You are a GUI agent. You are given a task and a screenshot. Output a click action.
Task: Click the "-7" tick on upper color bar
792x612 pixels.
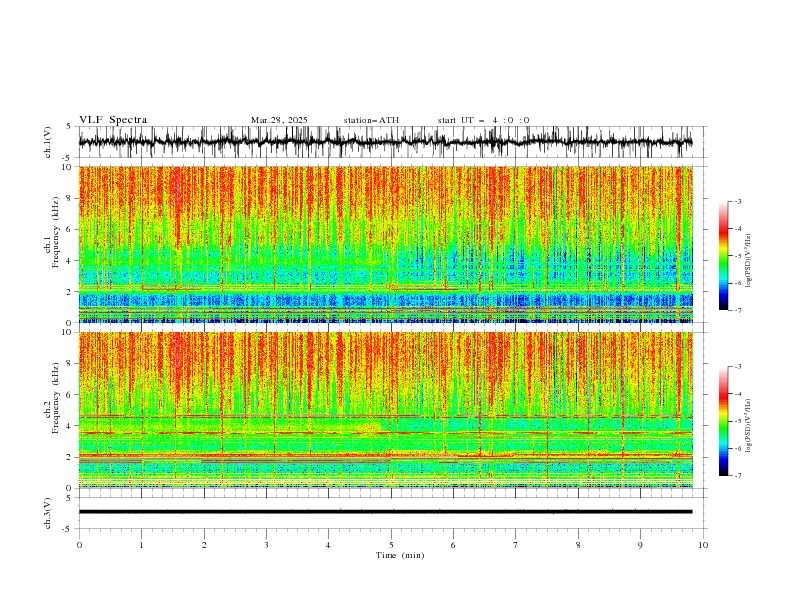click(x=737, y=310)
